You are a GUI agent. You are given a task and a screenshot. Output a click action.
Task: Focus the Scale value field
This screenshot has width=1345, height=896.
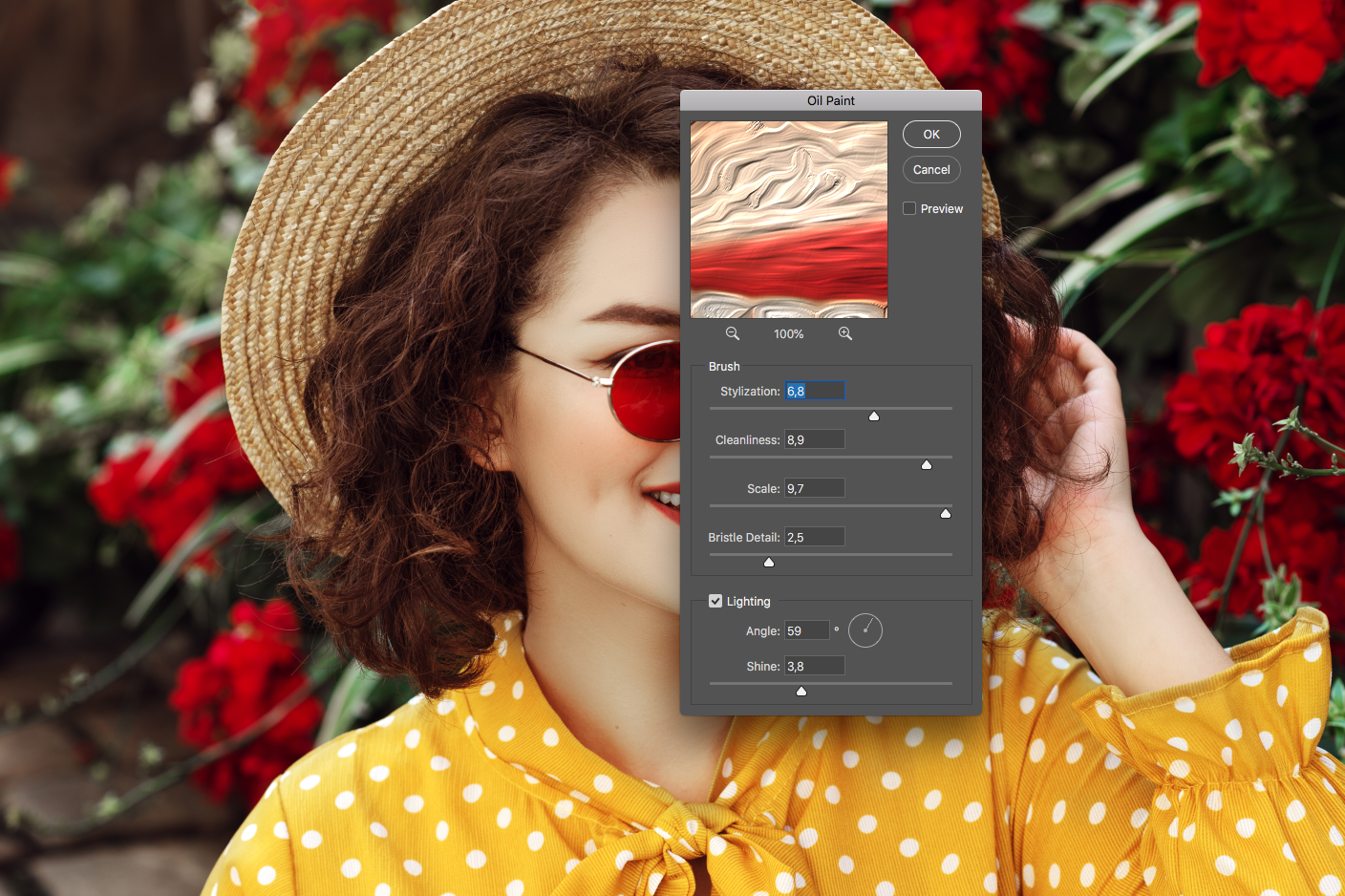815,488
